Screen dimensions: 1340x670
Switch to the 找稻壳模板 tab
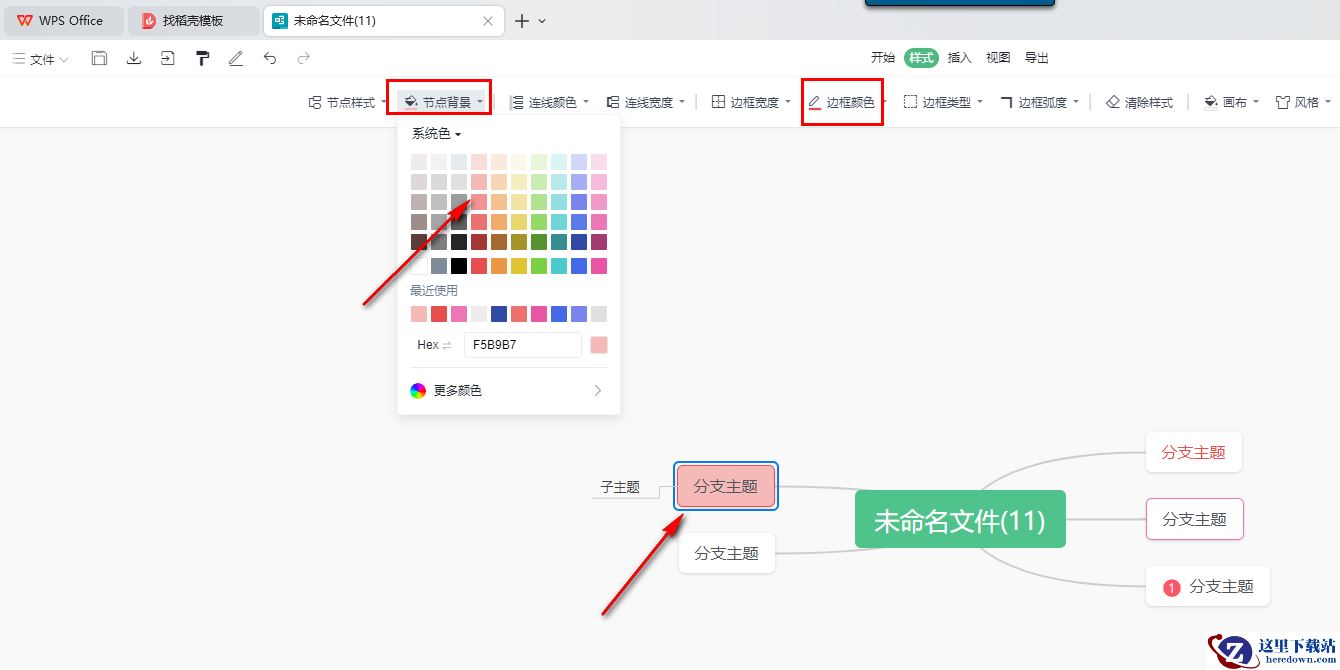point(192,20)
